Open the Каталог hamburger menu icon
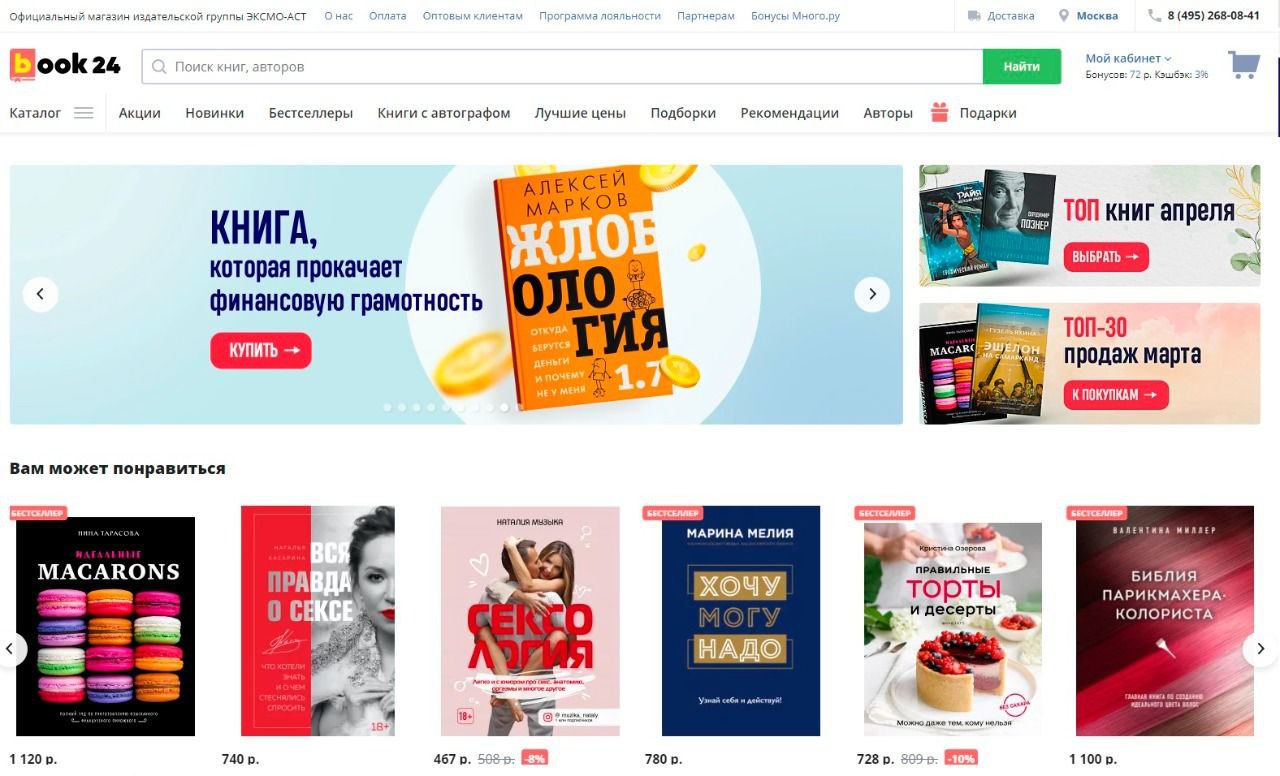 [x=83, y=113]
